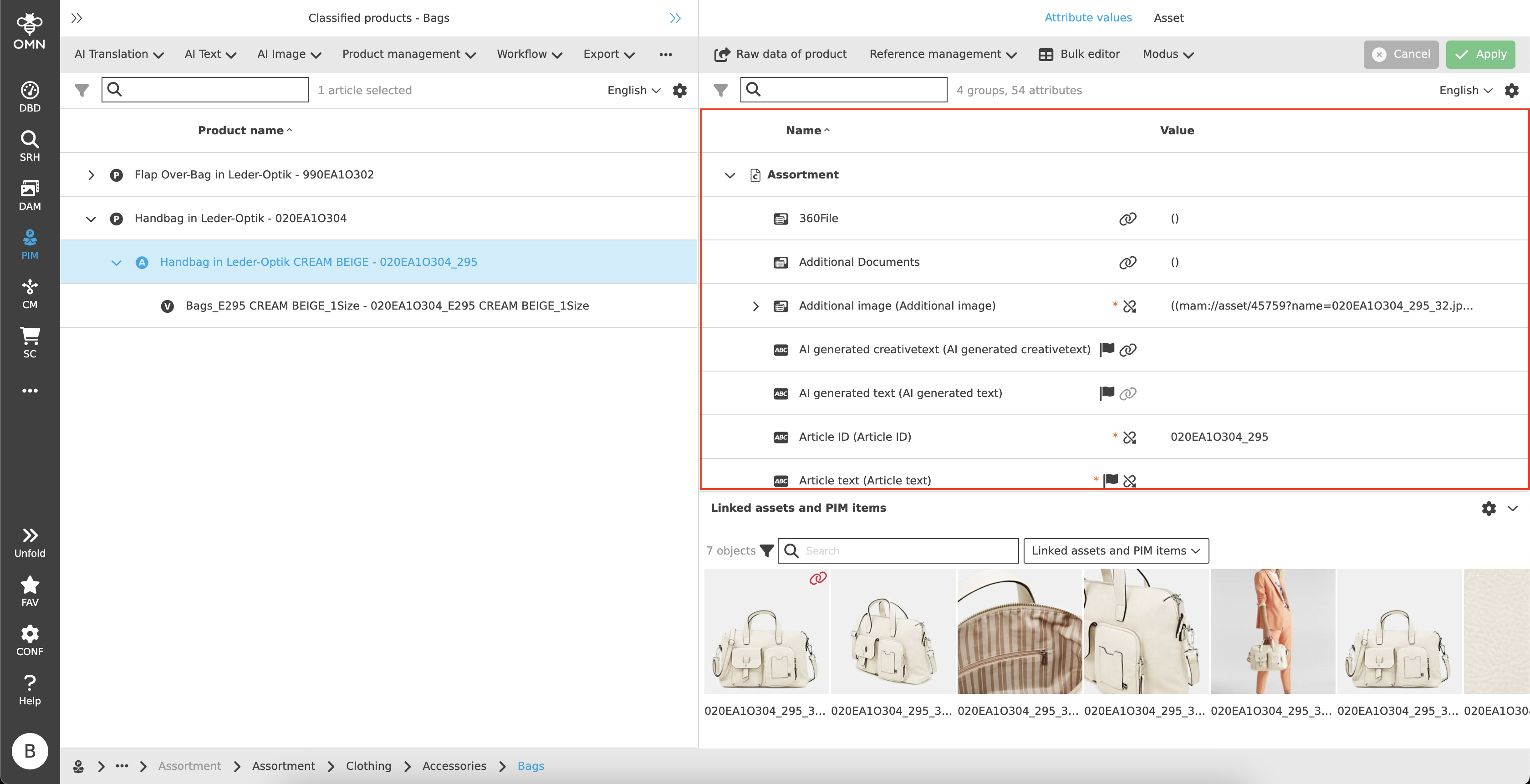Switch to the Asset tab

[x=1168, y=18]
